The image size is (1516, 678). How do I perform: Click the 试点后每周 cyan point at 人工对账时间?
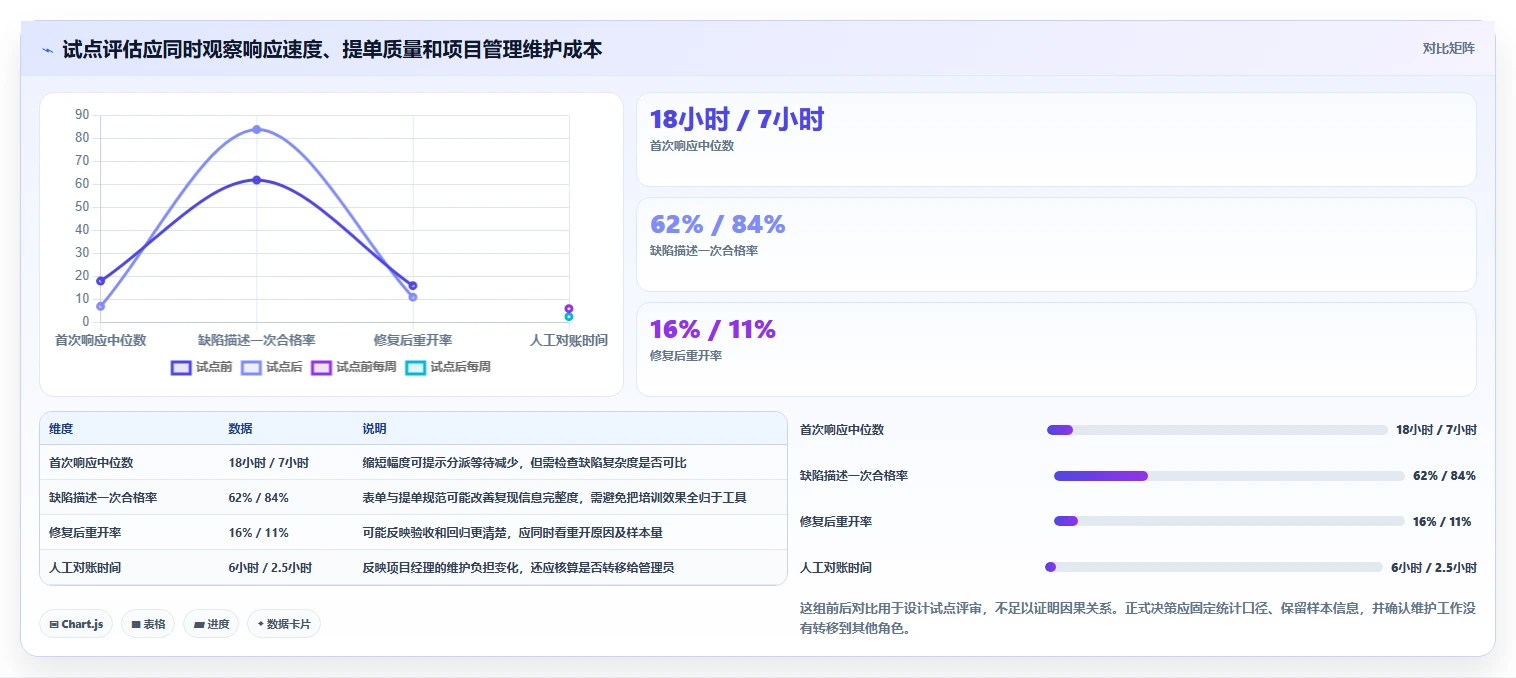569,317
